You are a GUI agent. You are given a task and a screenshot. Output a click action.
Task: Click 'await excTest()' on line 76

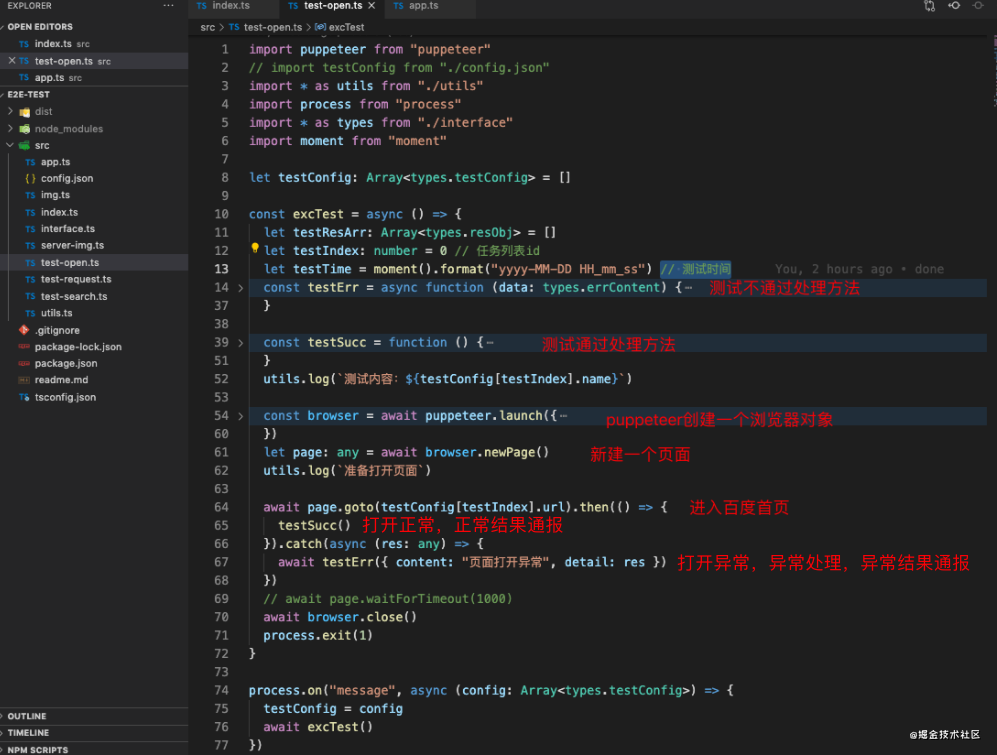pyautogui.click(x=318, y=727)
